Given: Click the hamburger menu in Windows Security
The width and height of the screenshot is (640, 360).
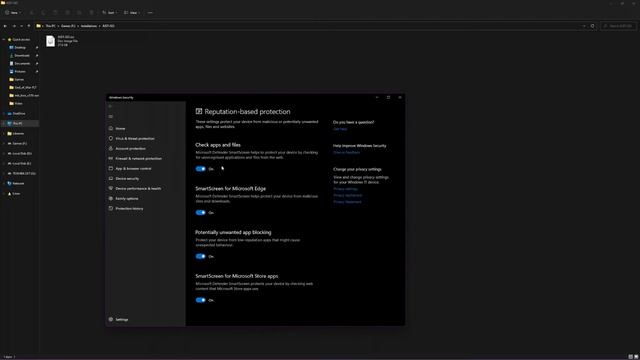Looking at the screenshot, I should click(x=111, y=117).
